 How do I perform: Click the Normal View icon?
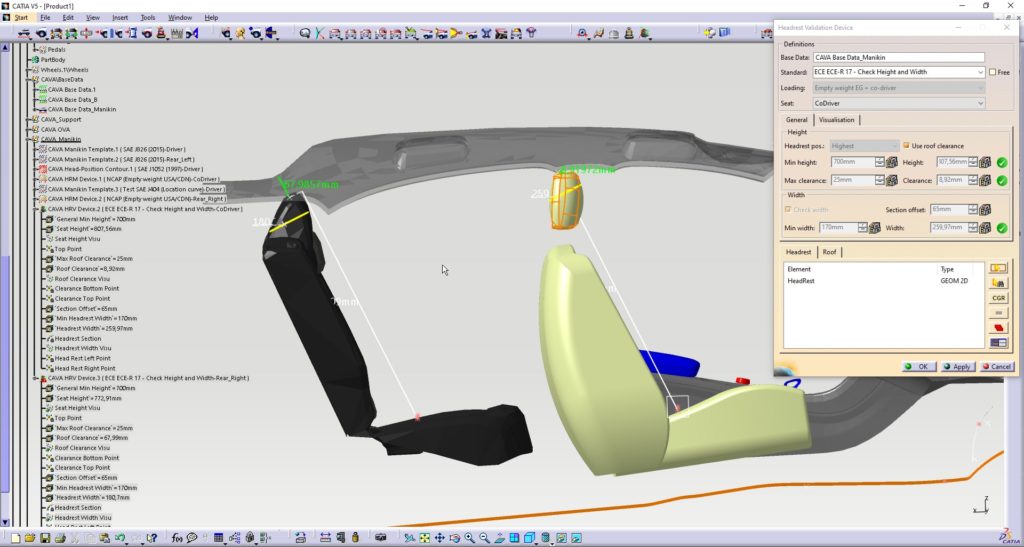pyautogui.click(x=500, y=538)
